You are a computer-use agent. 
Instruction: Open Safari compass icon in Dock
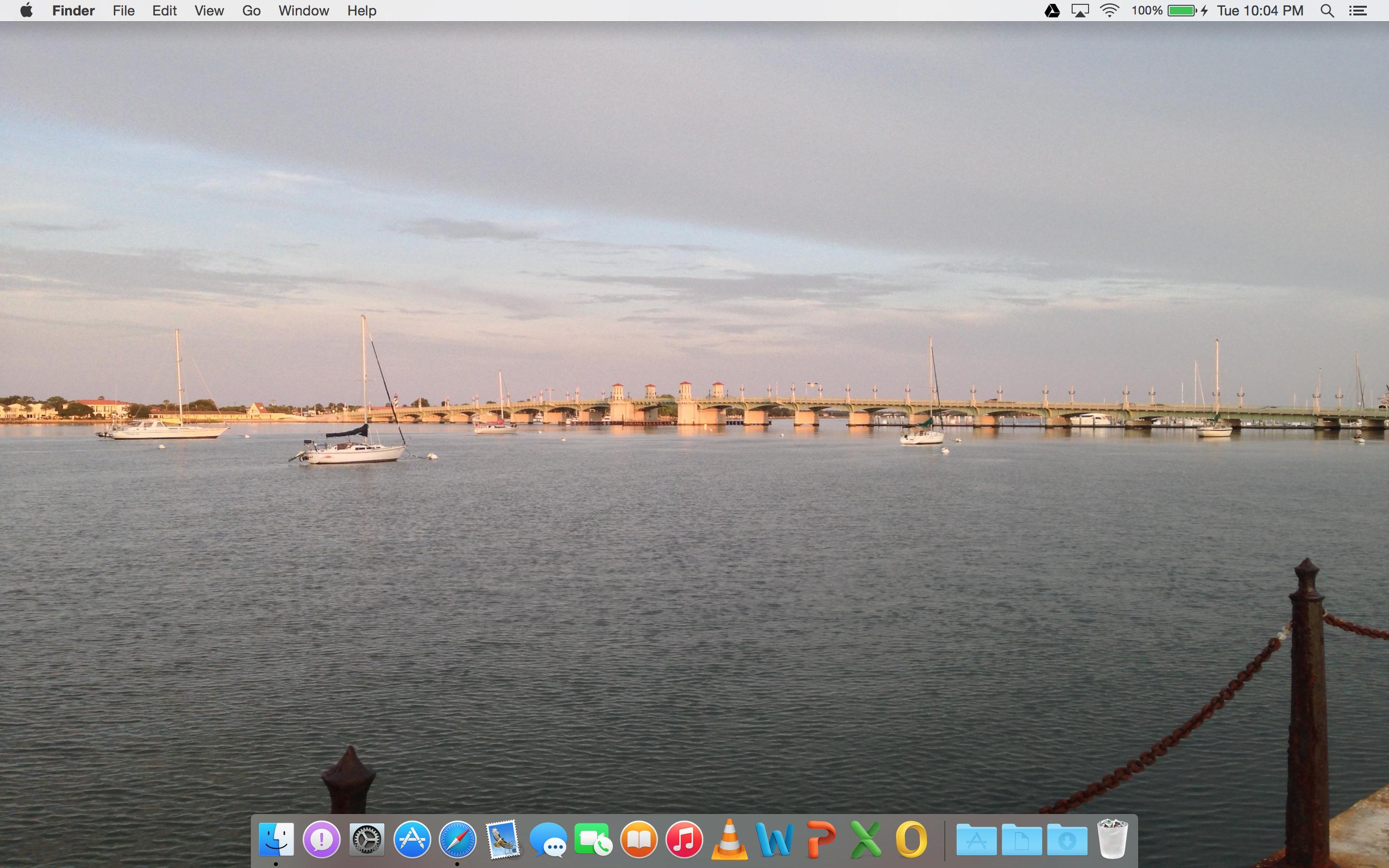(x=457, y=839)
